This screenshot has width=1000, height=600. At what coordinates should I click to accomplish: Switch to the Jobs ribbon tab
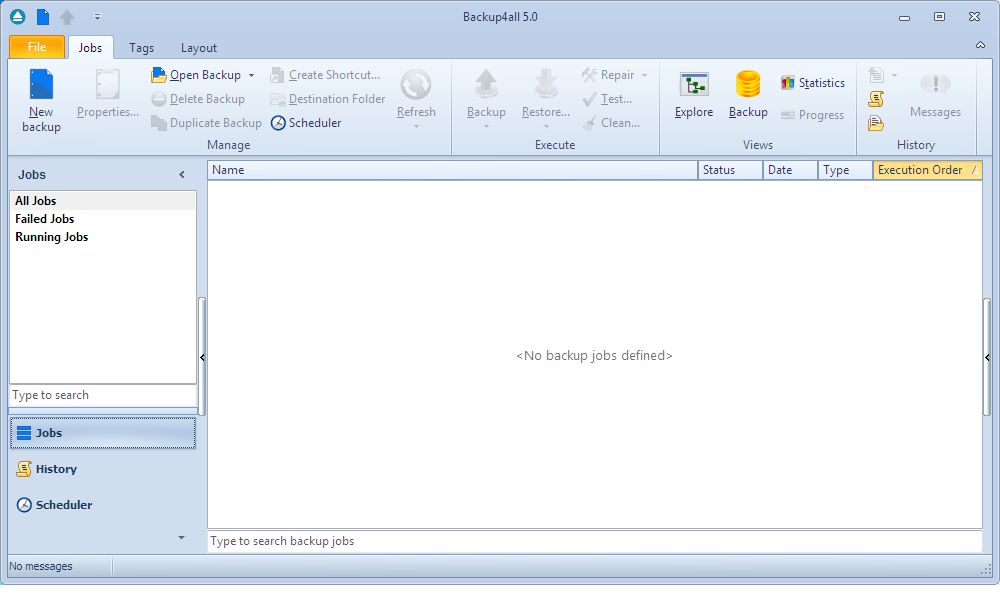click(90, 48)
